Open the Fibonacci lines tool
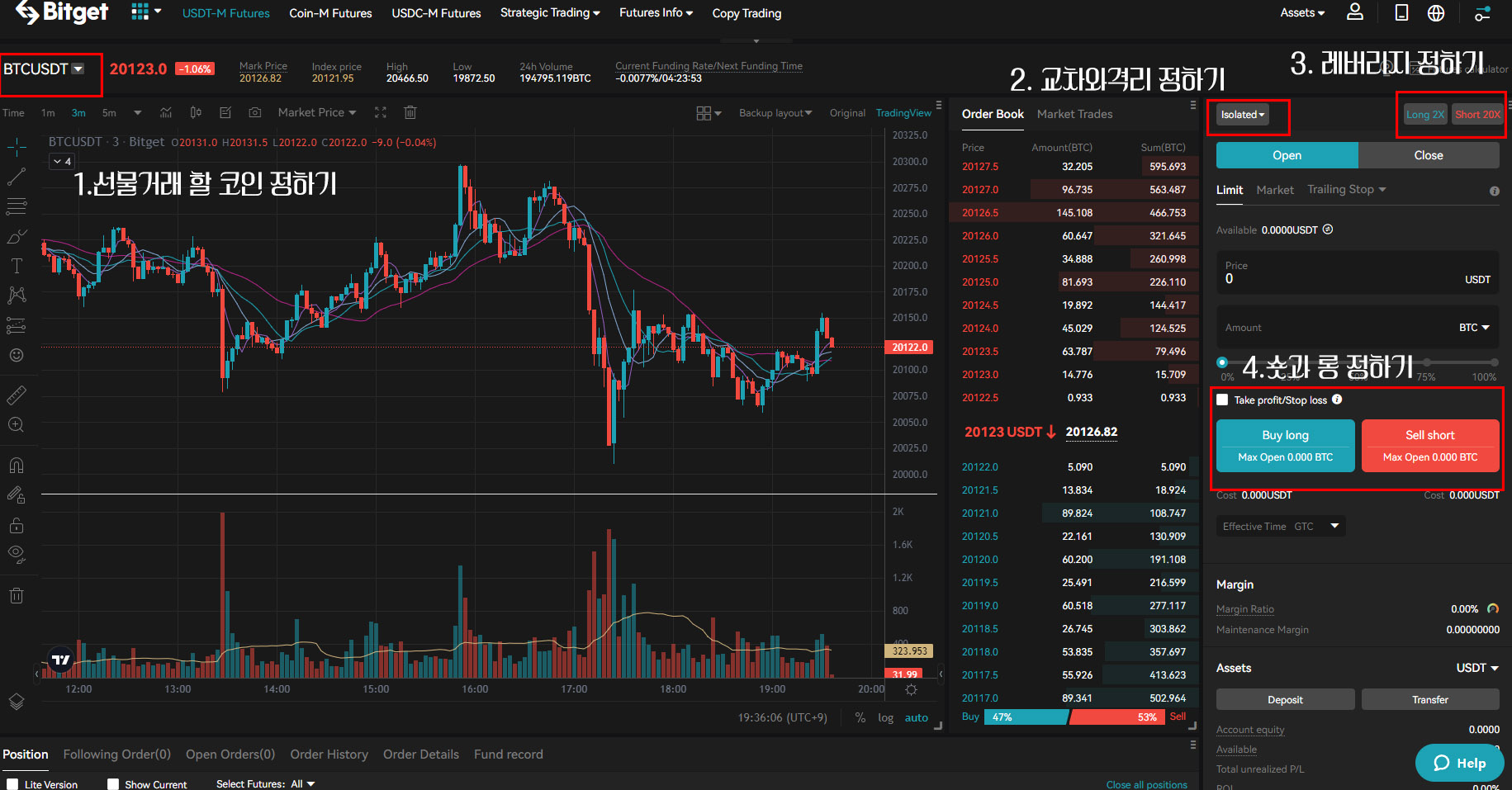Screen dimensions: 1512x790 click(x=17, y=206)
